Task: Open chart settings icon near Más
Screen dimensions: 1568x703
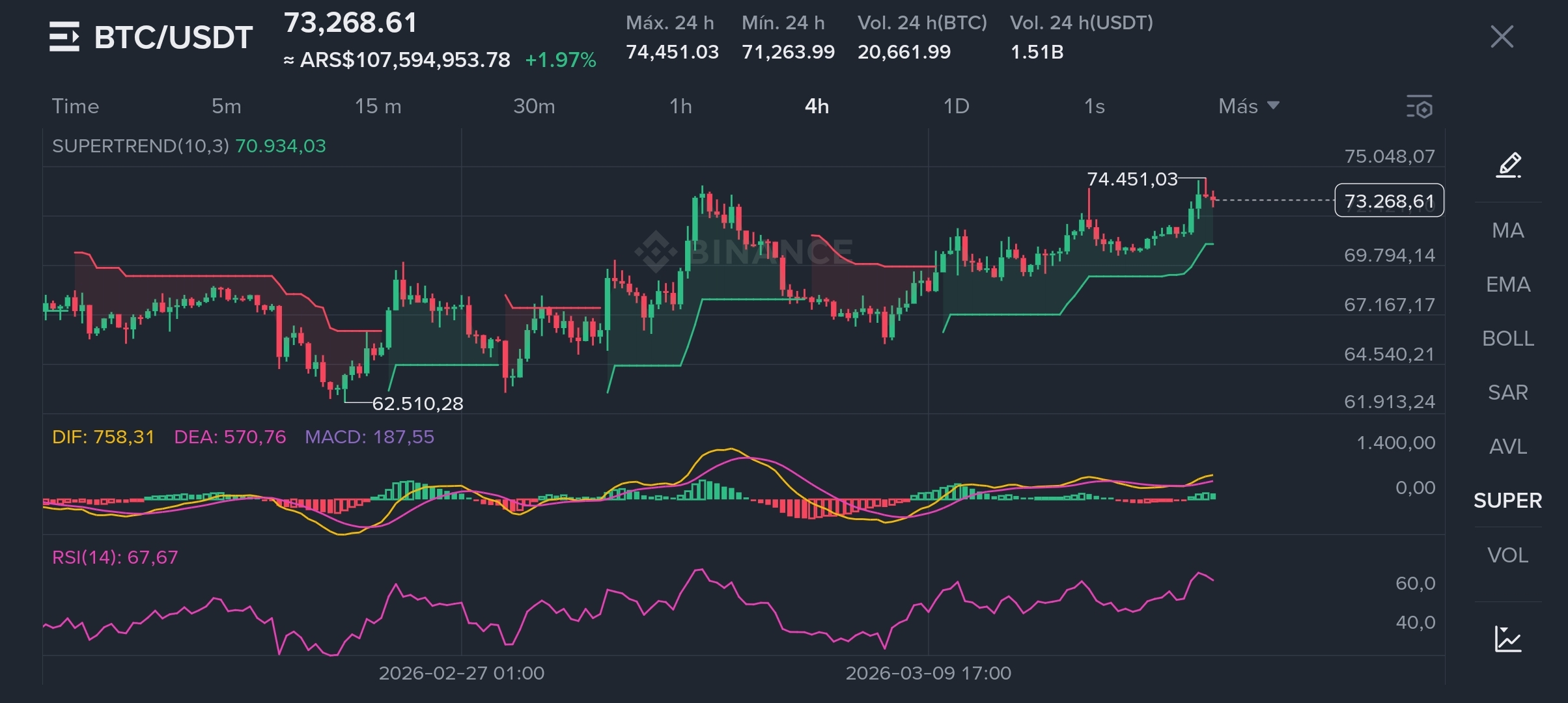Action: pos(1420,107)
